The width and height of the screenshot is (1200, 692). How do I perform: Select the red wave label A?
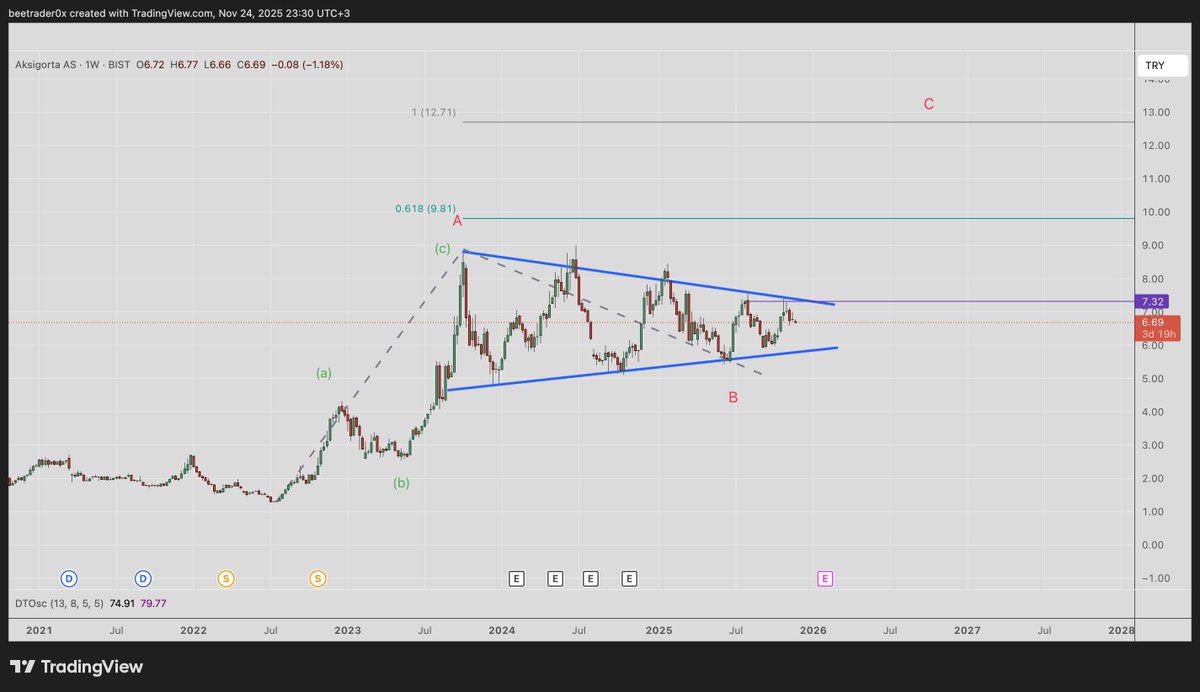point(457,220)
